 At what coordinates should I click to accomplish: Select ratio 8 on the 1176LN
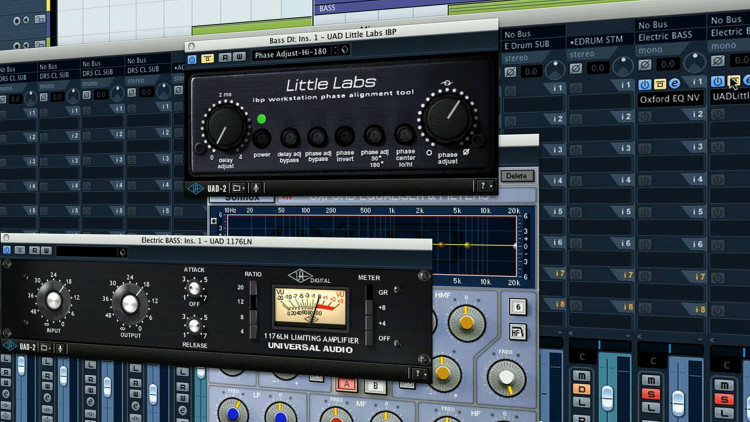(x=253, y=317)
